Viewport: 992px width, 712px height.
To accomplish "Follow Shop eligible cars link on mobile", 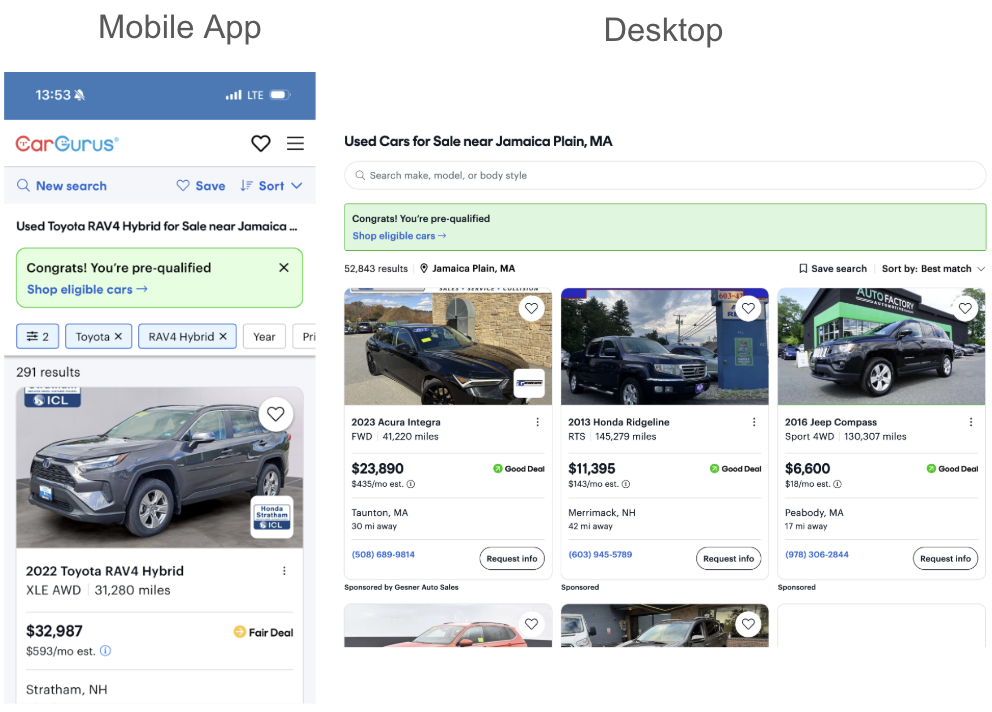I will 87,289.
